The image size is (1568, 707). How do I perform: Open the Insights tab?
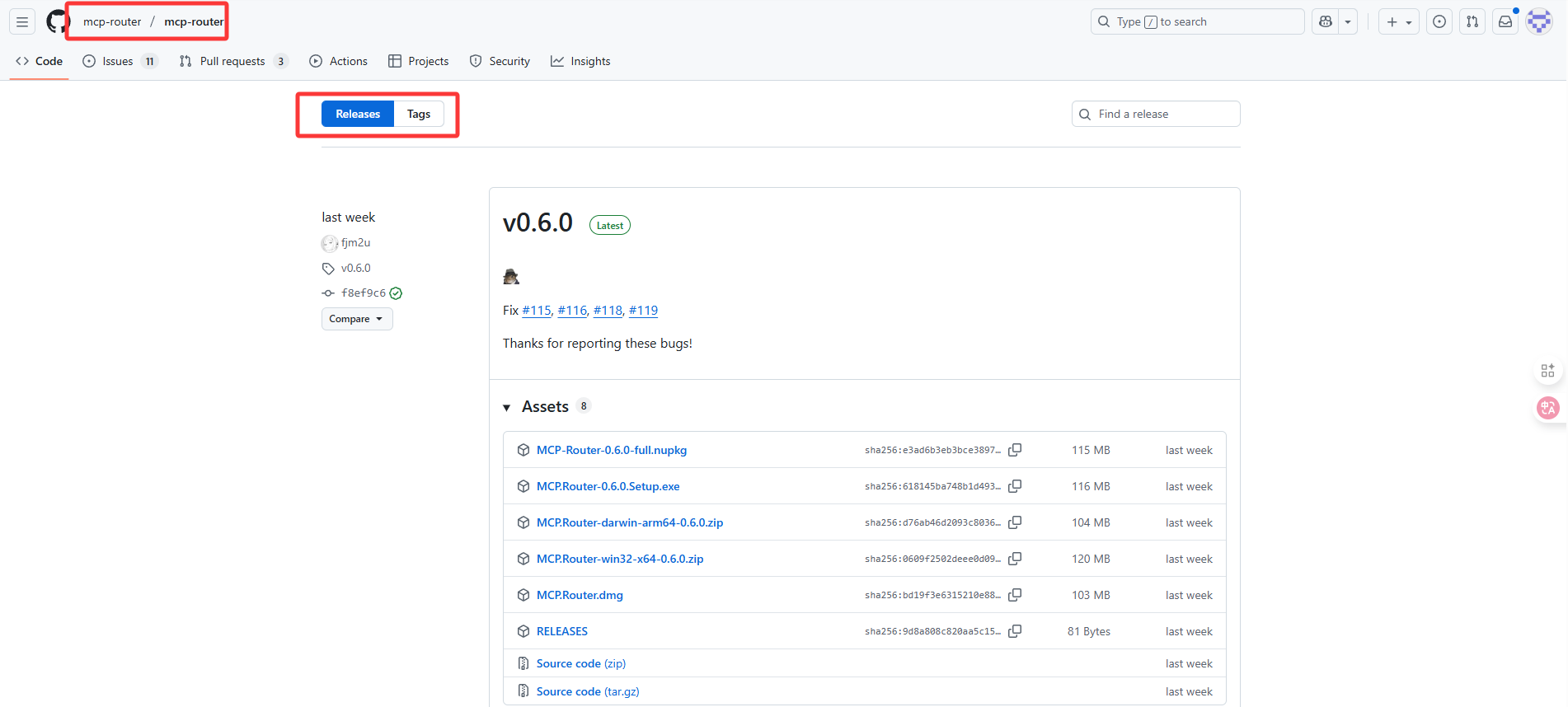(580, 61)
